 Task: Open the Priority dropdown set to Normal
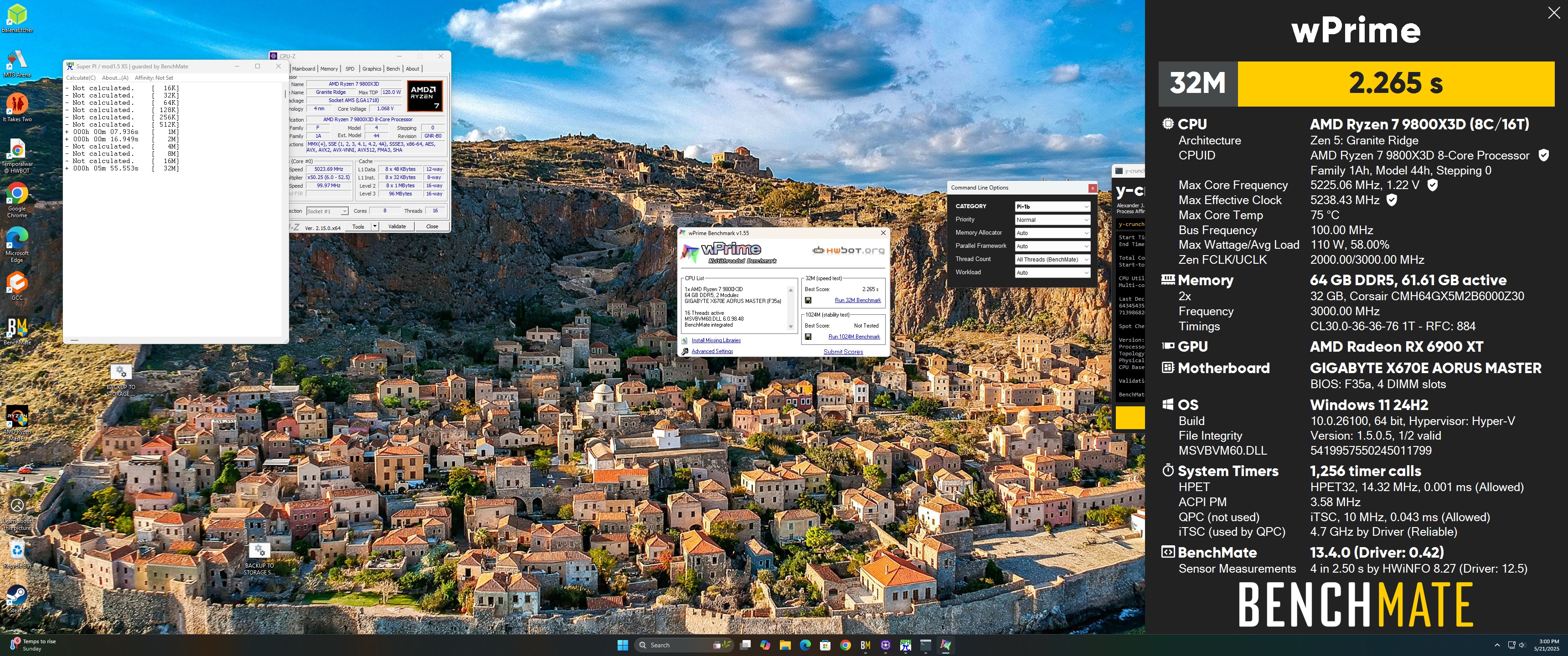pyautogui.click(x=1052, y=220)
